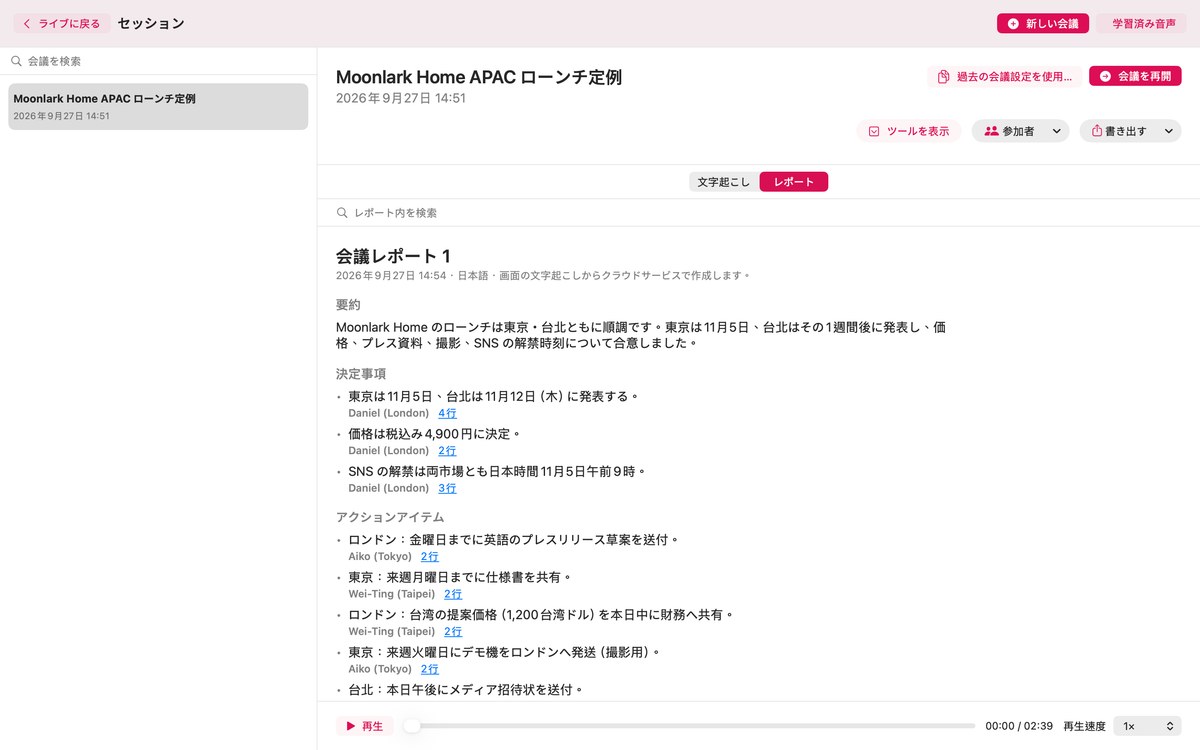Open 3行 link under SNS 解禁 decision

coord(447,488)
